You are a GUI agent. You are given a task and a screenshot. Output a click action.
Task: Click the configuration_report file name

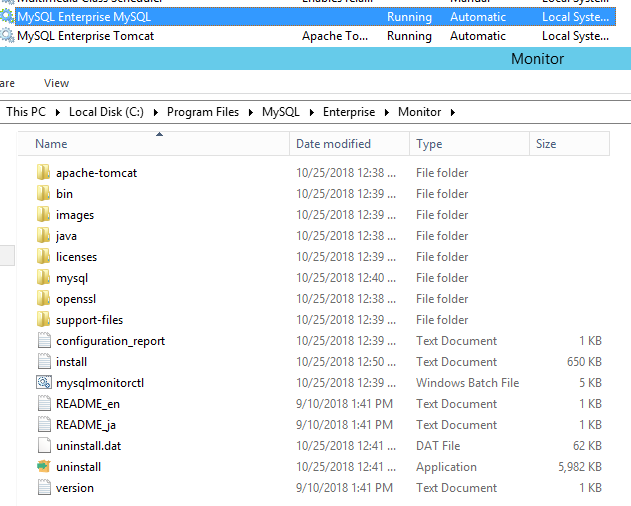coord(111,341)
